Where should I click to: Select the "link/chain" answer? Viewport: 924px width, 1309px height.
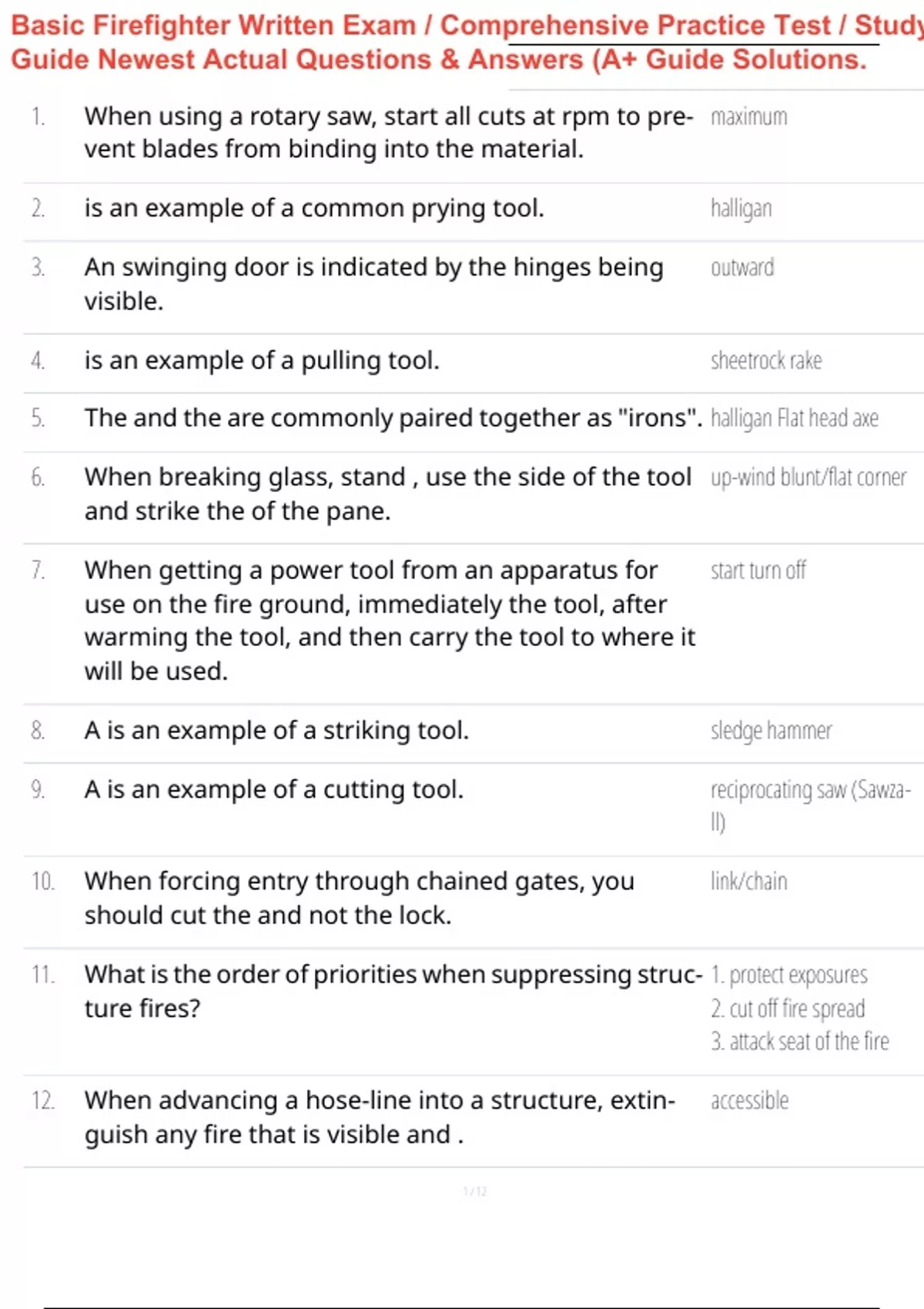tap(748, 882)
